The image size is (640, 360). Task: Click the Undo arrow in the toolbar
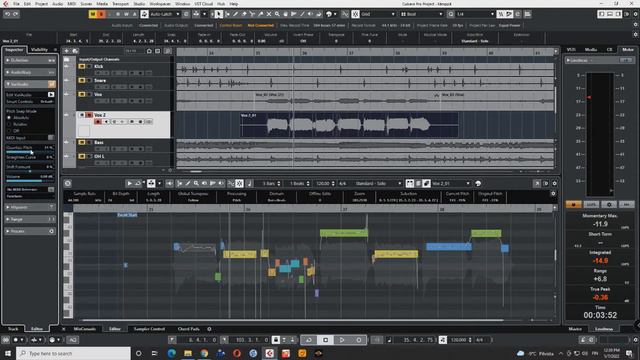pos(7,14)
